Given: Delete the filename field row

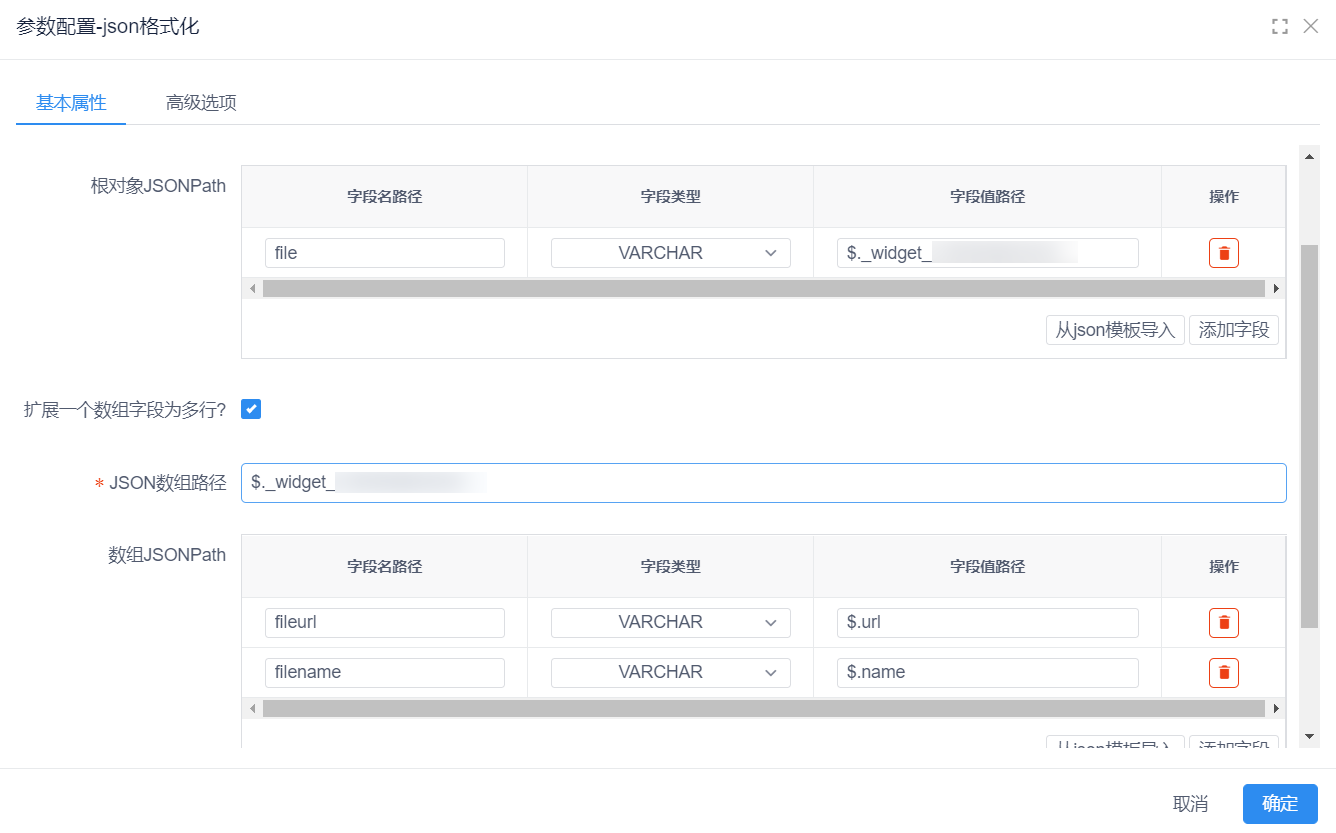Looking at the screenshot, I should point(1223,673).
